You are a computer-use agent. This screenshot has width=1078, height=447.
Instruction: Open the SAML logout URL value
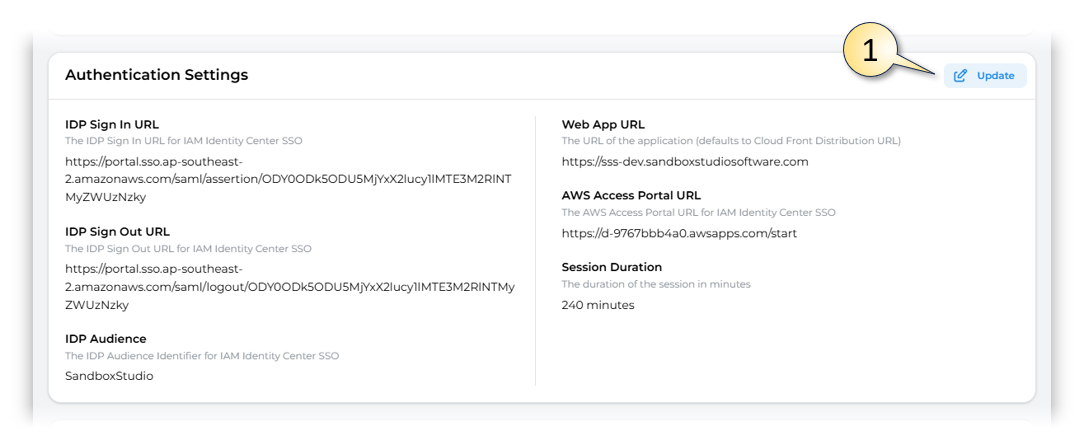click(x=290, y=286)
